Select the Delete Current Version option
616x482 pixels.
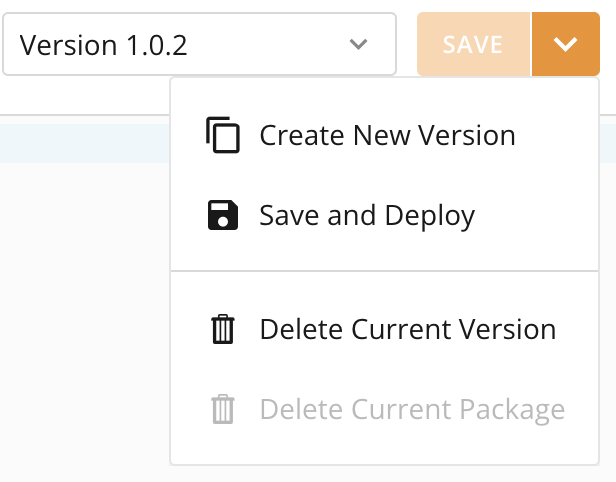point(407,329)
